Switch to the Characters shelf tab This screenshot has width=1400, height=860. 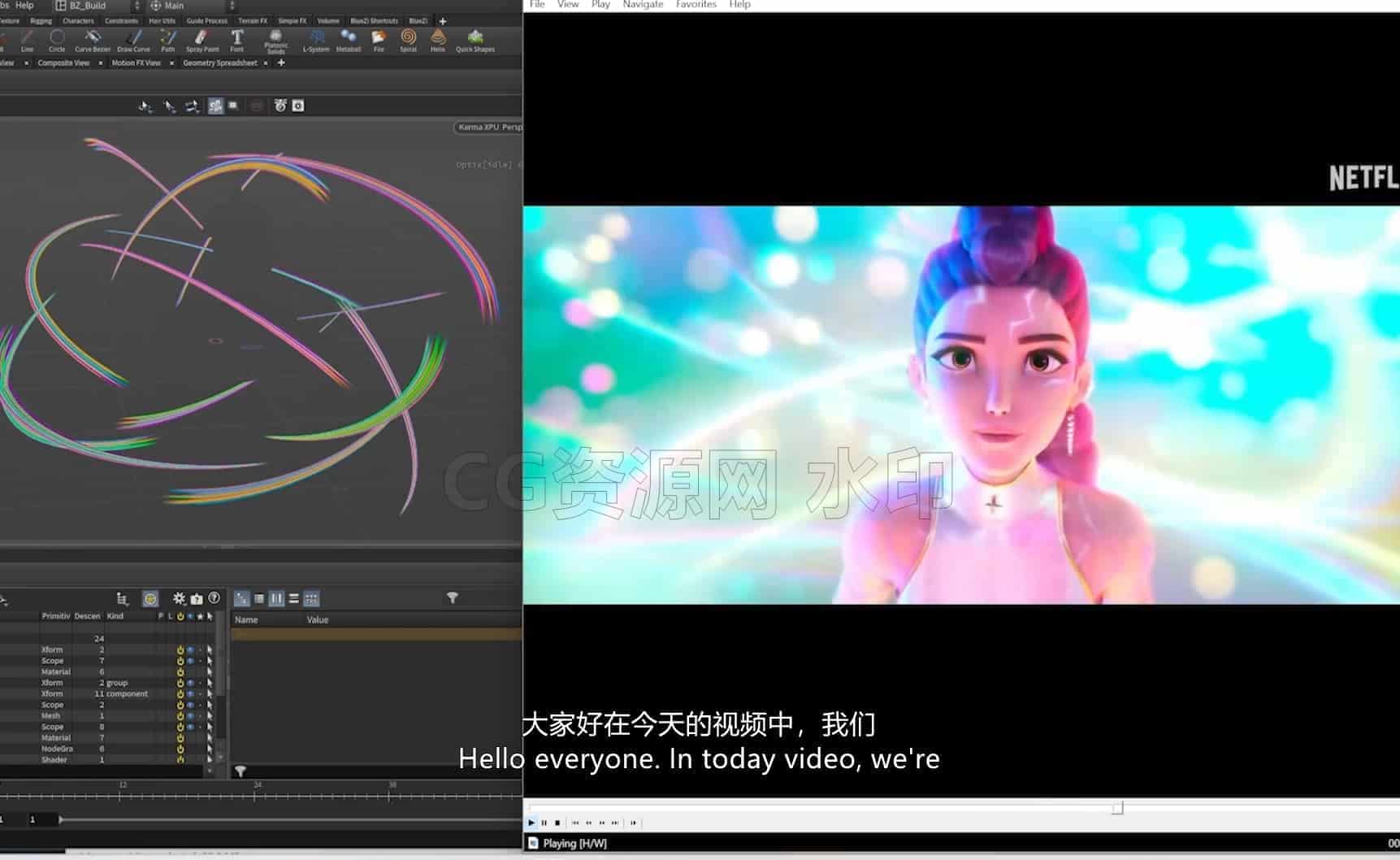point(78,21)
